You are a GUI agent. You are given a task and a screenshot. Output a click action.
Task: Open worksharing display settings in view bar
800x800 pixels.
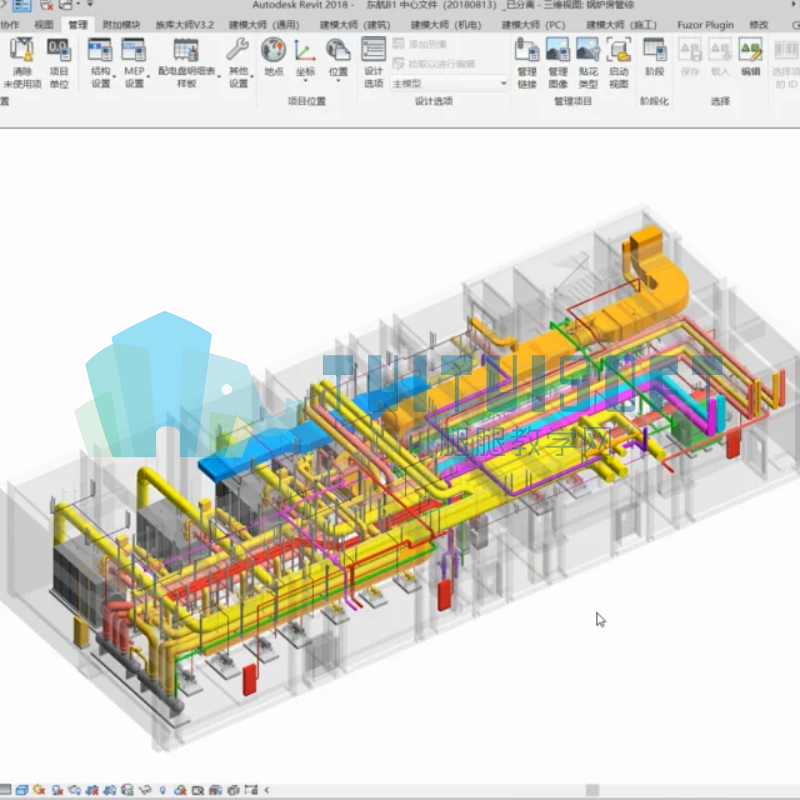180,790
